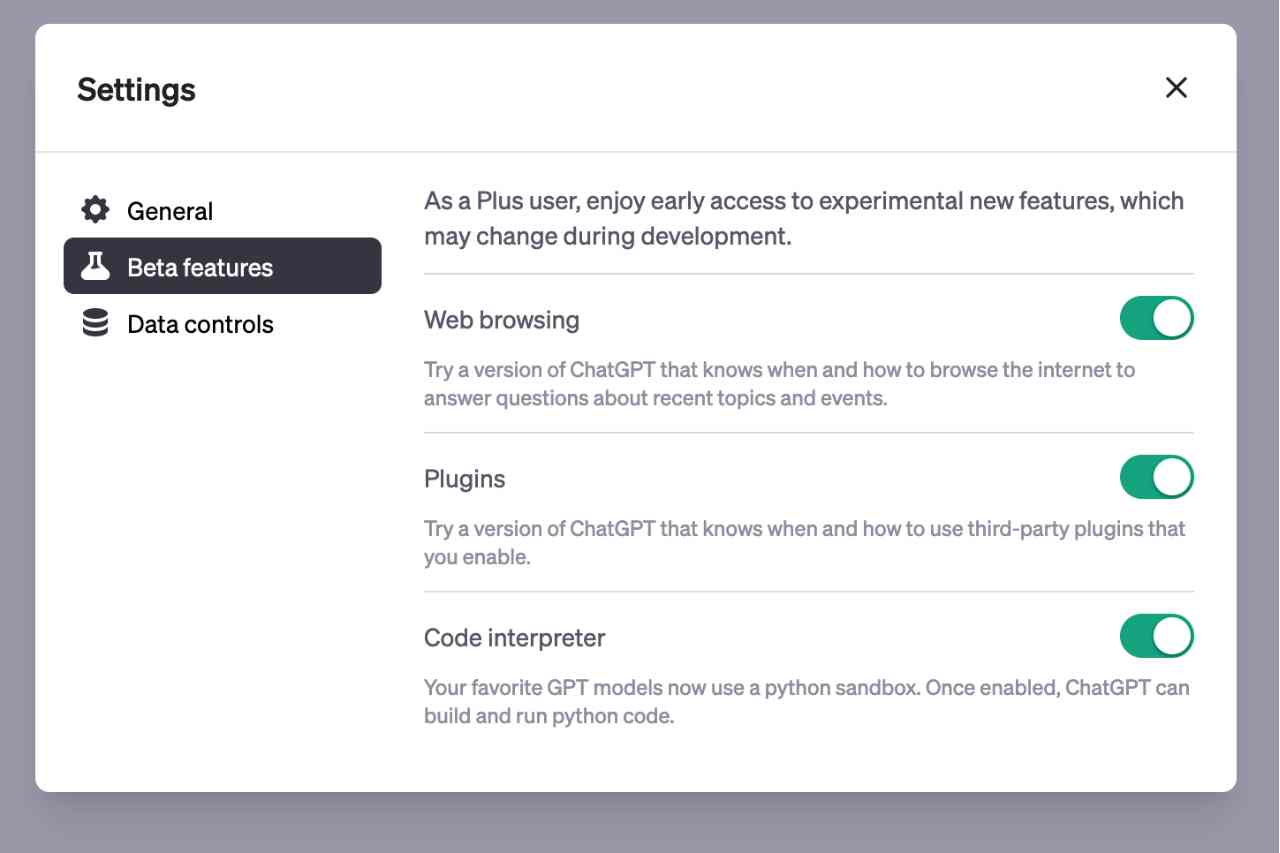The image size is (1280, 853).
Task: Click the Settings dialog title
Action: pyautogui.click(x=135, y=89)
